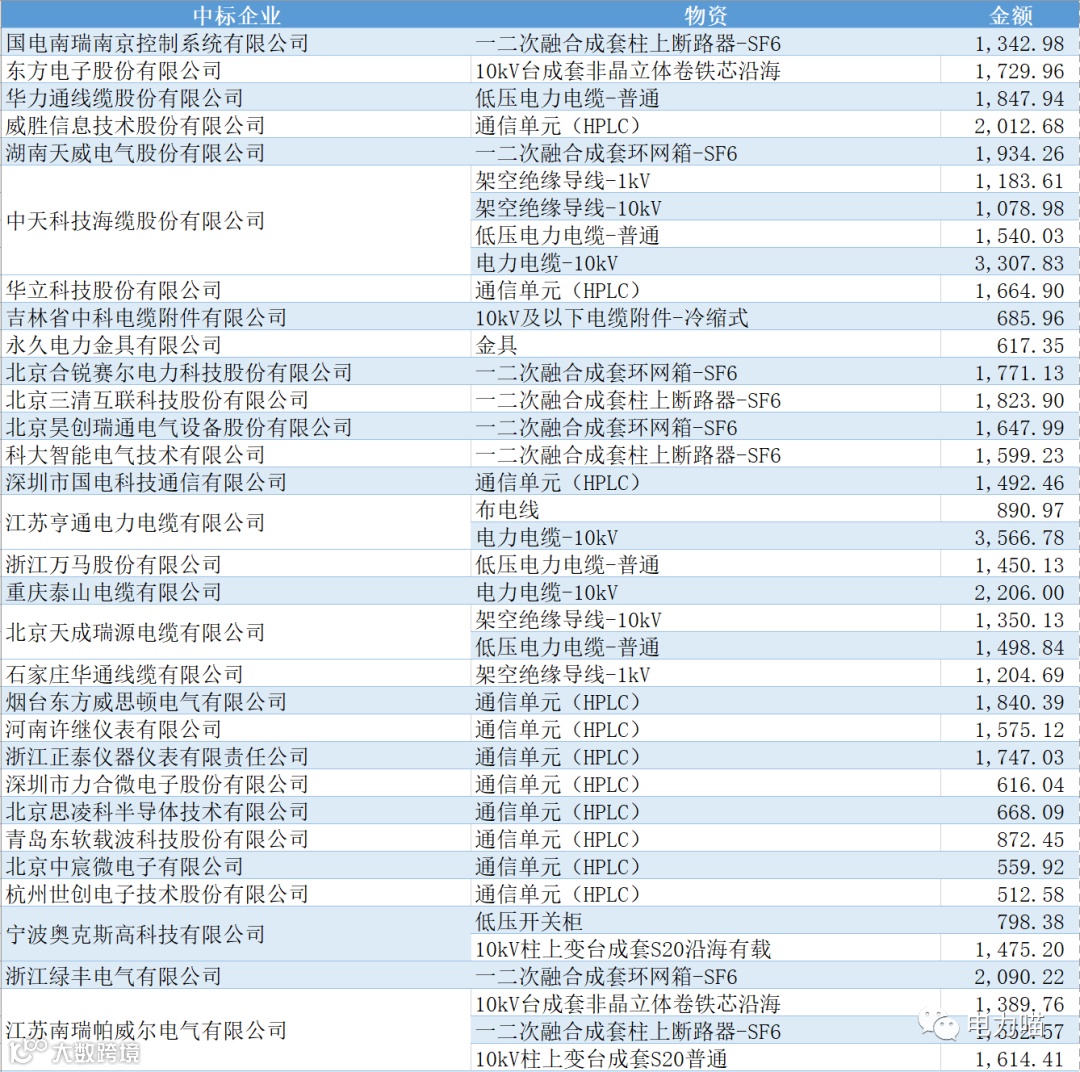Select the 华力通线缆股份有限公司 cell
This screenshot has height=1072, width=1080.
[236, 98]
